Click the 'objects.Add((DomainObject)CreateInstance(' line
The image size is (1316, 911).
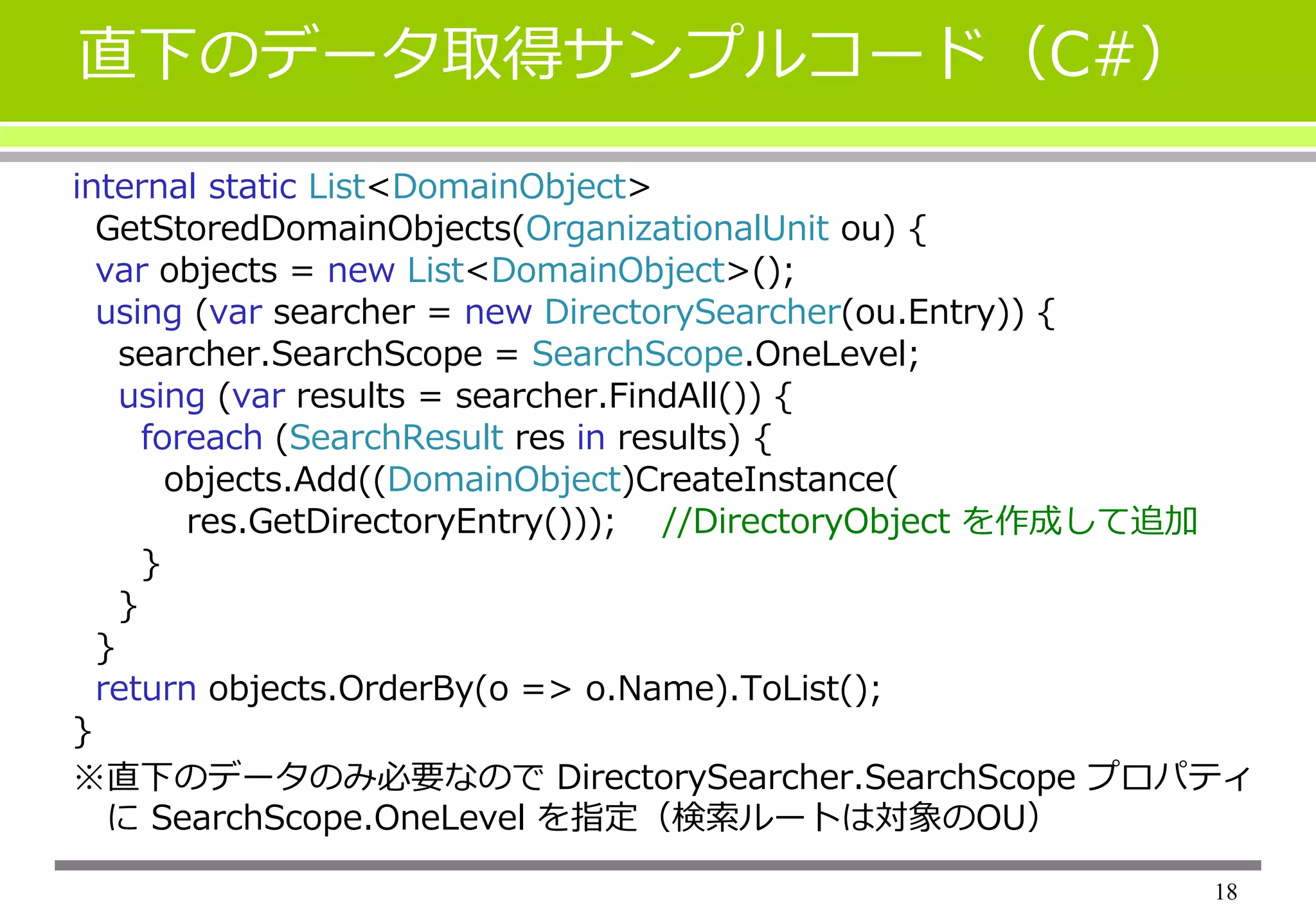pyautogui.click(x=531, y=480)
